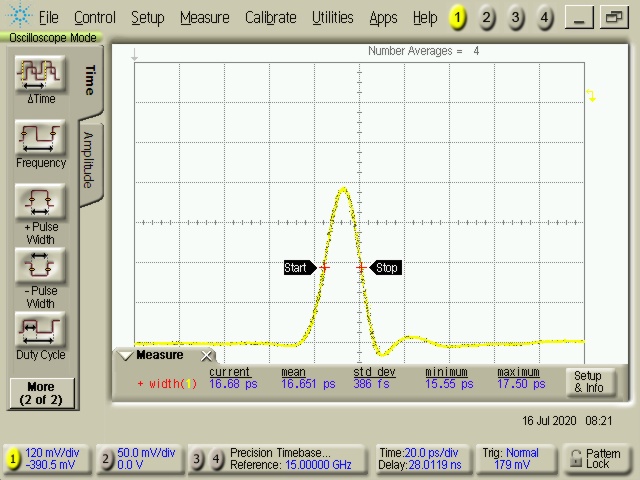This screenshot has width=640, height=480.
Task: Click the Frequency measurement icon
Action: [x=41, y=139]
